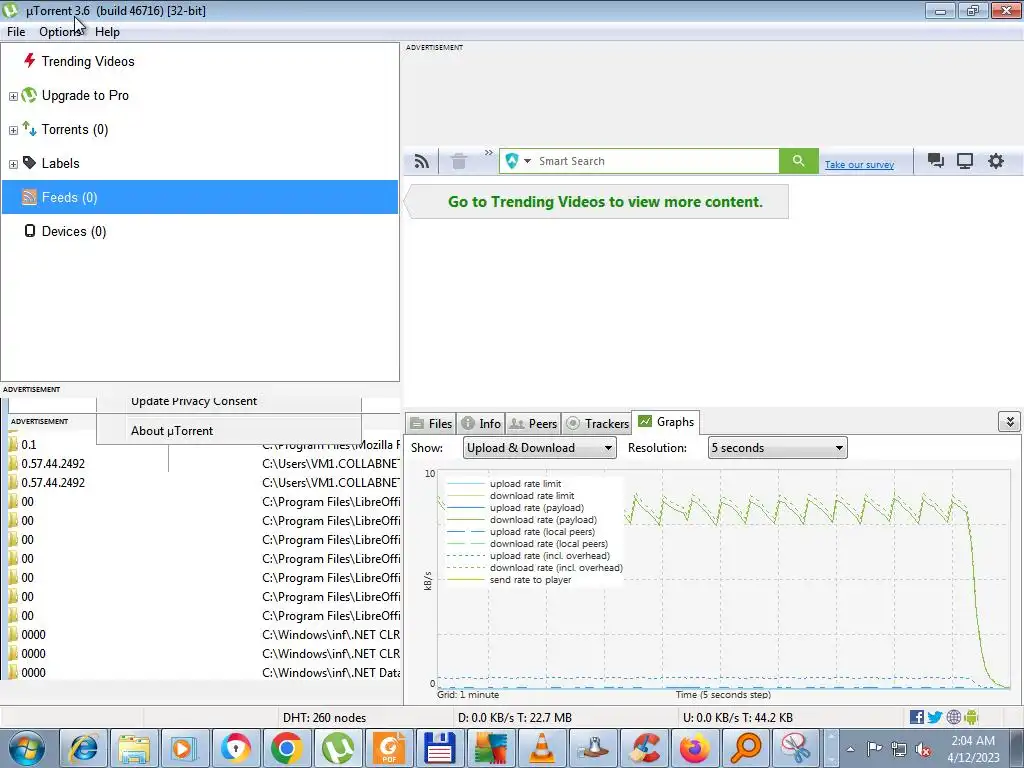Select Trending Videos in the sidebar

(88, 61)
